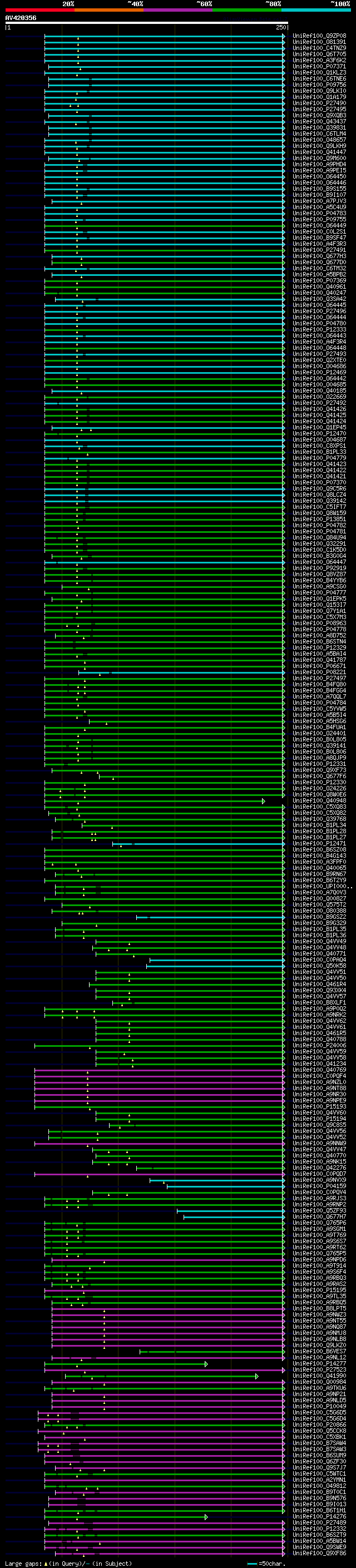This screenshot has width=356, height=1568.
Task: Choose hit label UniRef100_P14277
Action: click(319, 1364)
